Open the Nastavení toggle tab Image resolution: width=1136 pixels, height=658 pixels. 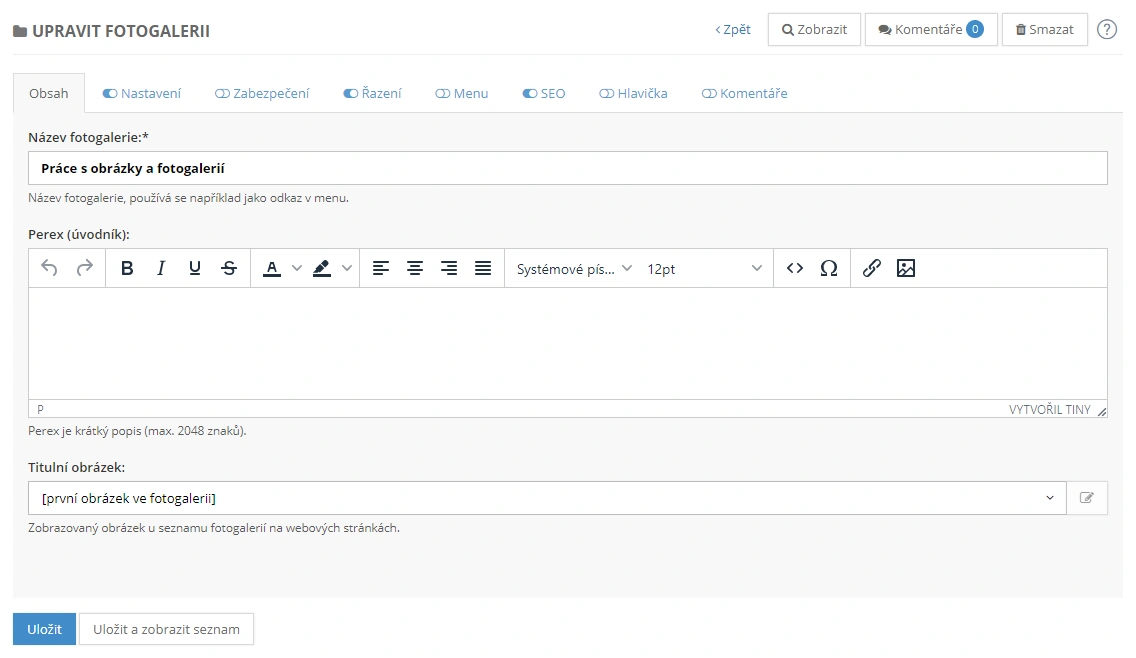pos(142,93)
